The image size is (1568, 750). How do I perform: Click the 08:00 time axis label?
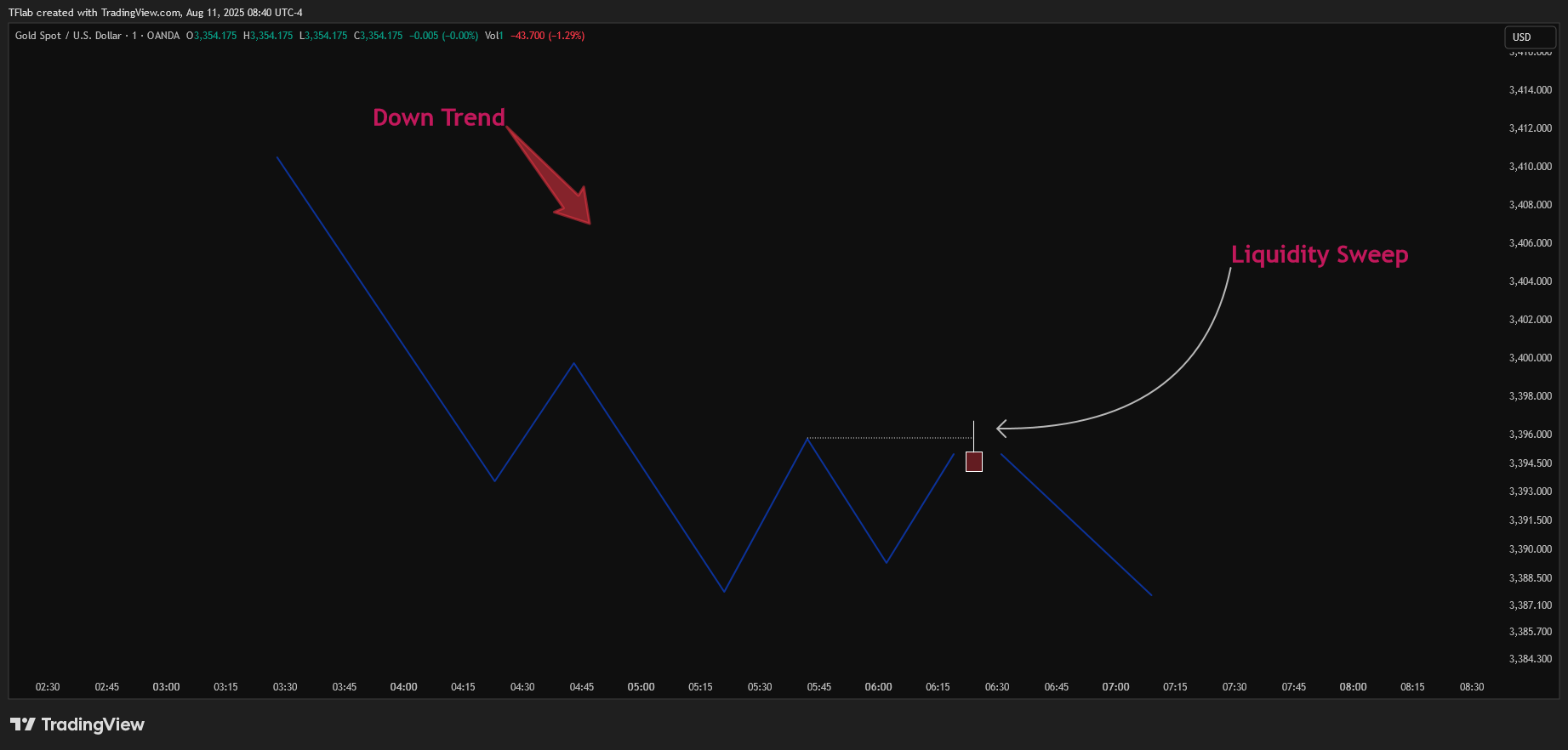pos(1353,687)
